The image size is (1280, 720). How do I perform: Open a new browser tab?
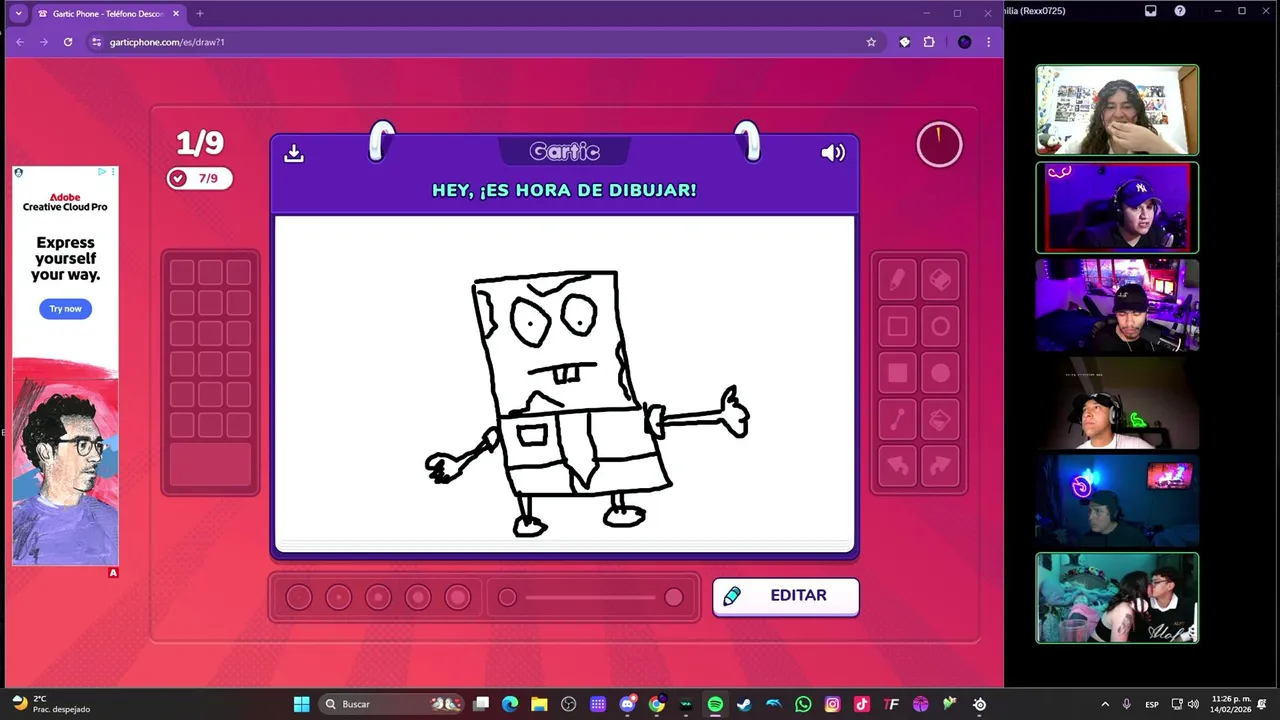(x=200, y=14)
